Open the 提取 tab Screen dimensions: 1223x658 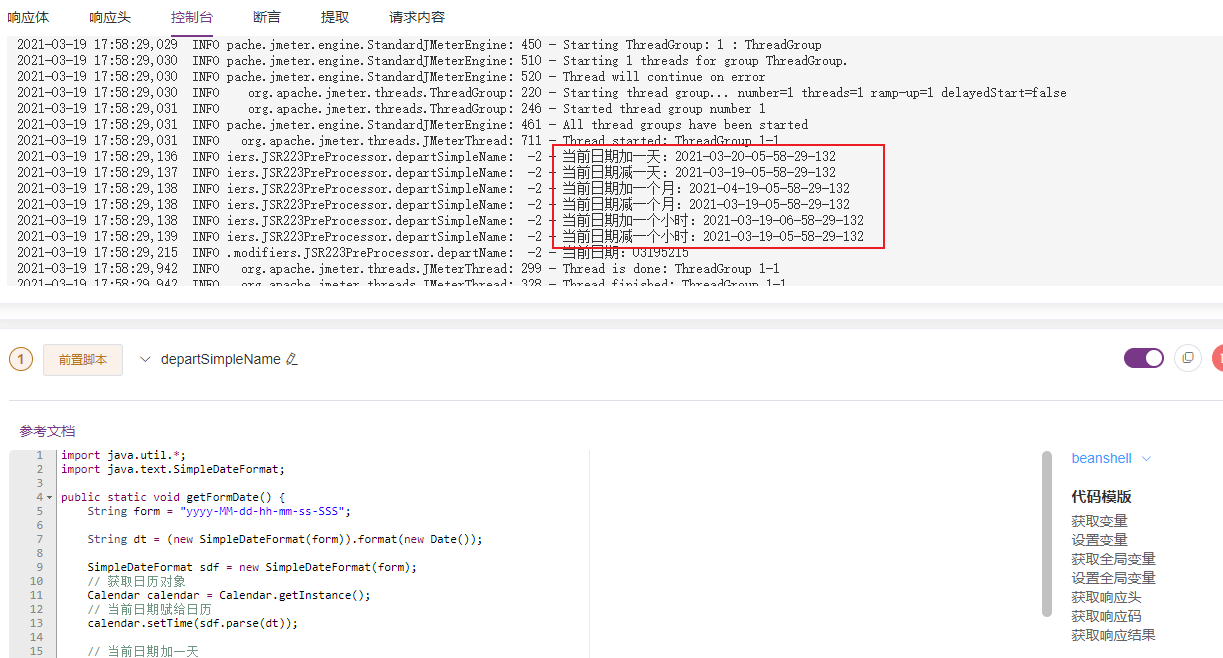(x=335, y=17)
